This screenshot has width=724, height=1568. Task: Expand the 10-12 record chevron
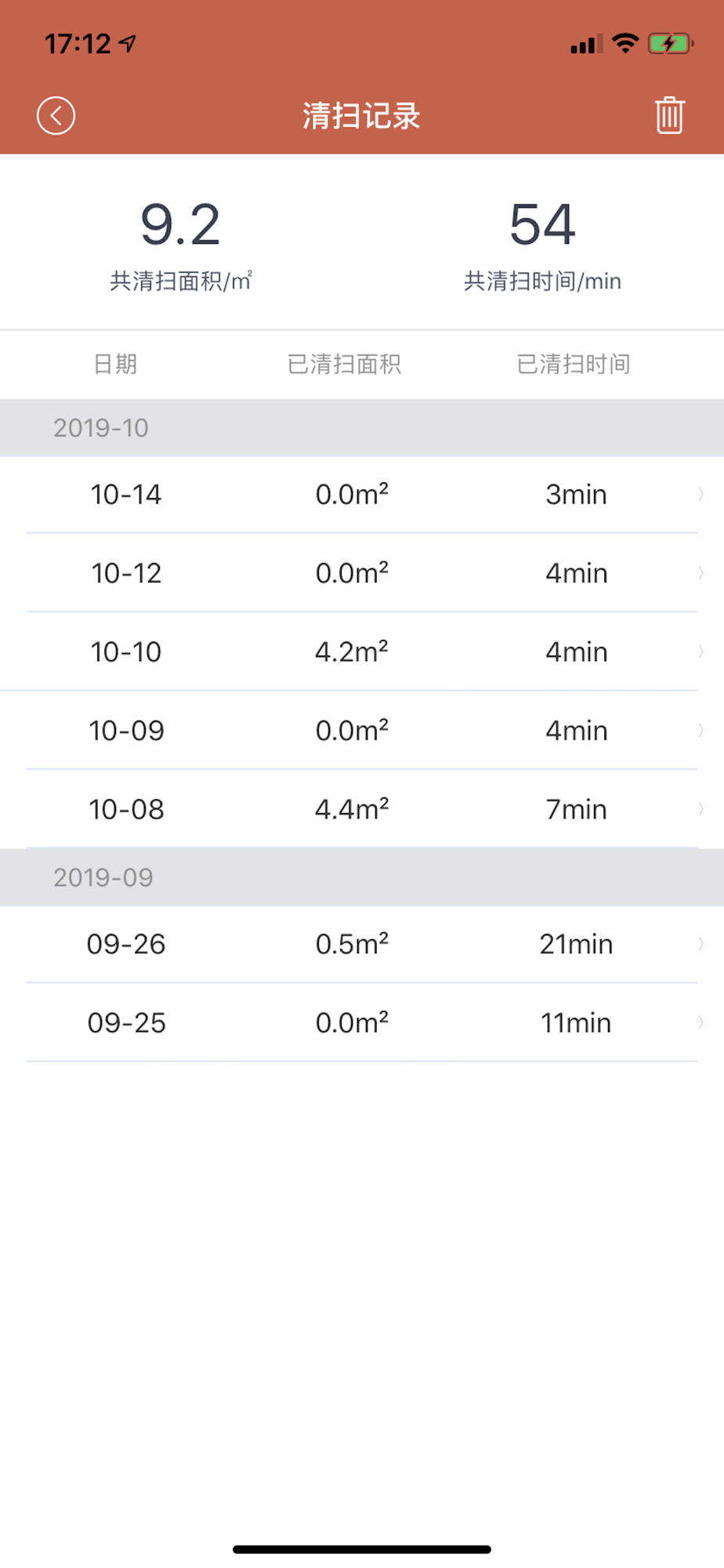coord(700,573)
